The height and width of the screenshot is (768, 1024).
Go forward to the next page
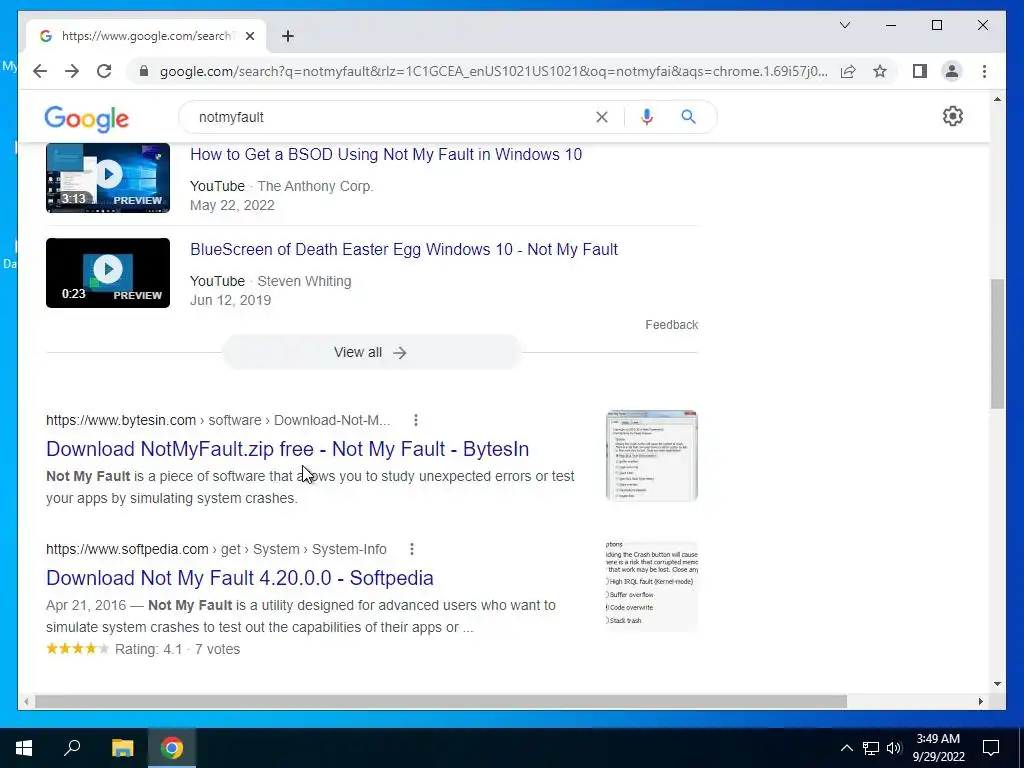72,71
